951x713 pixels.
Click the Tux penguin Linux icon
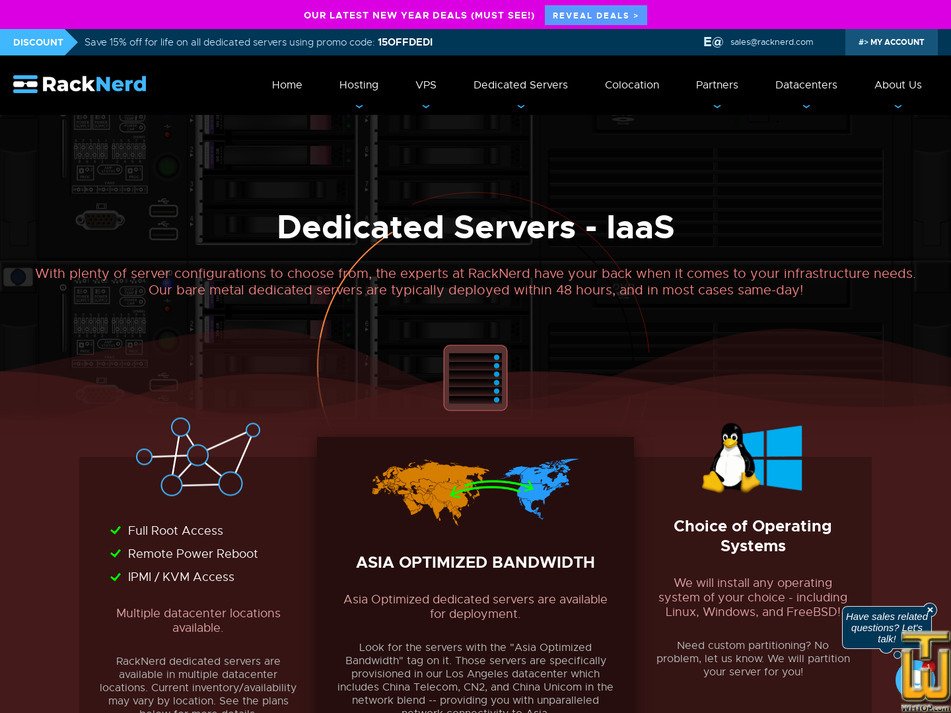click(728, 460)
